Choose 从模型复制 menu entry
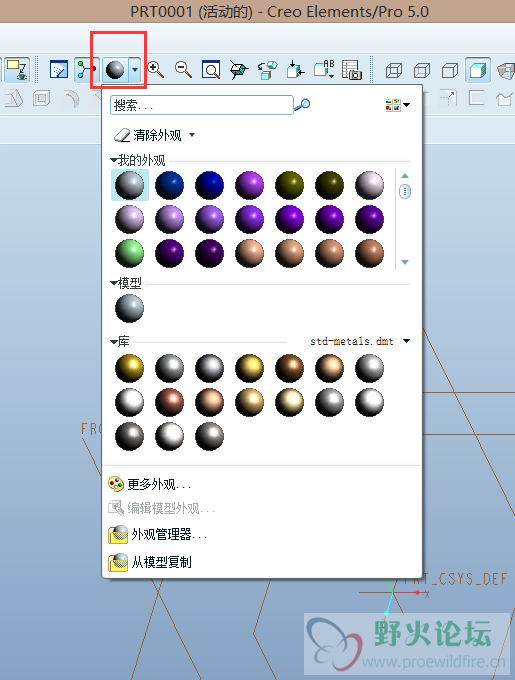 tap(150, 562)
